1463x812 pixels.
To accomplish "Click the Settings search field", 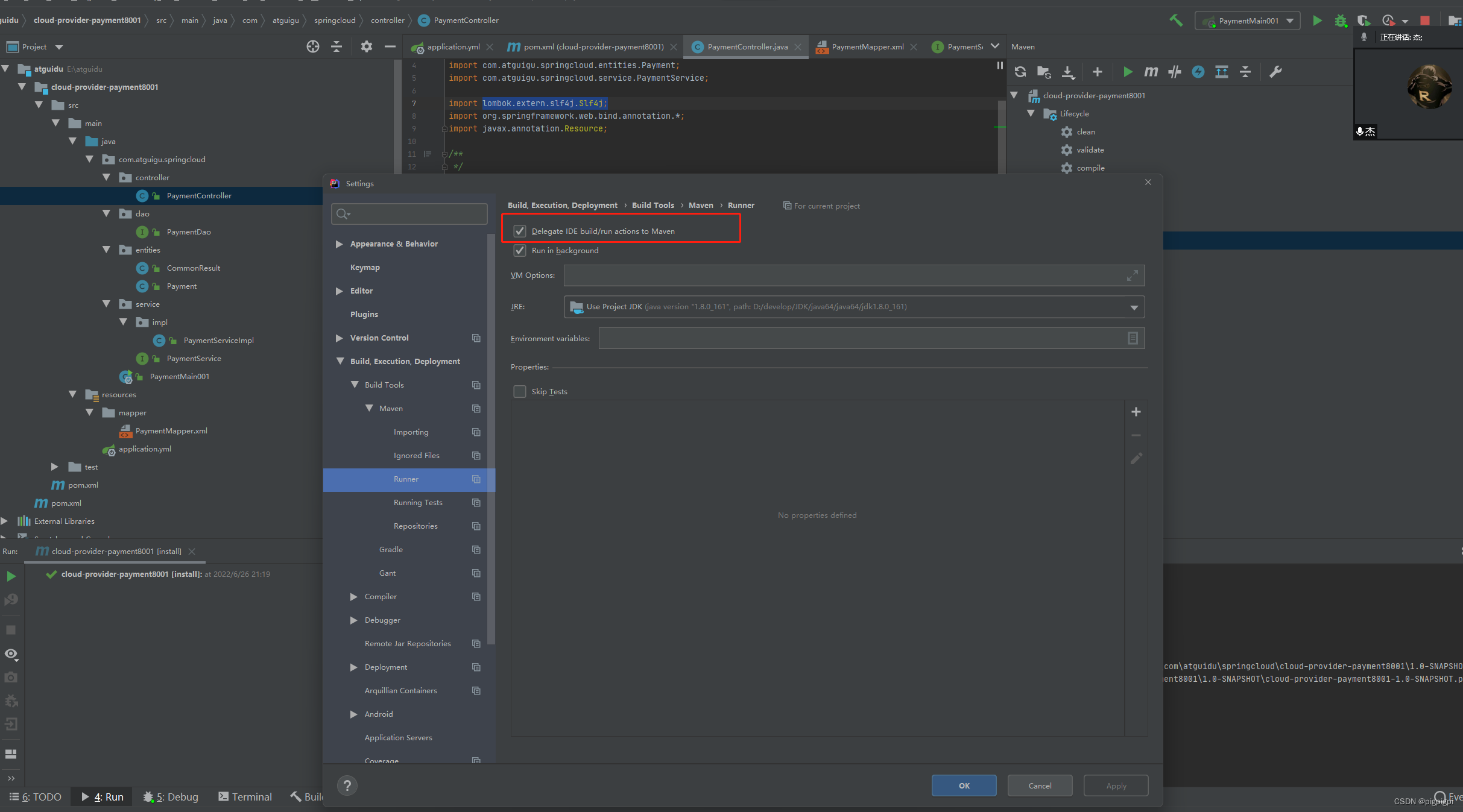I will [409, 214].
